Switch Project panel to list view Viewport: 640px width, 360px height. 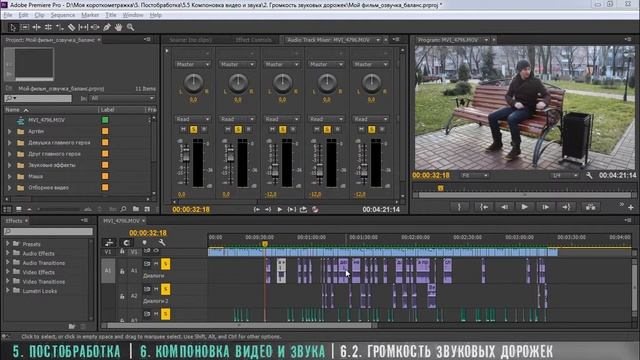pos(7,209)
